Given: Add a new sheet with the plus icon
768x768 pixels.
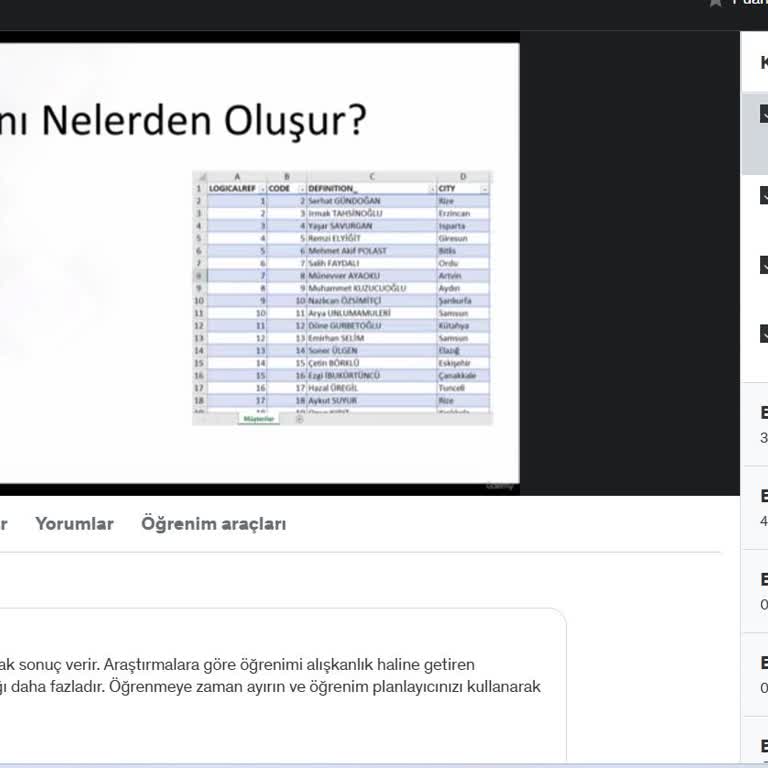Looking at the screenshot, I should [299, 419].
